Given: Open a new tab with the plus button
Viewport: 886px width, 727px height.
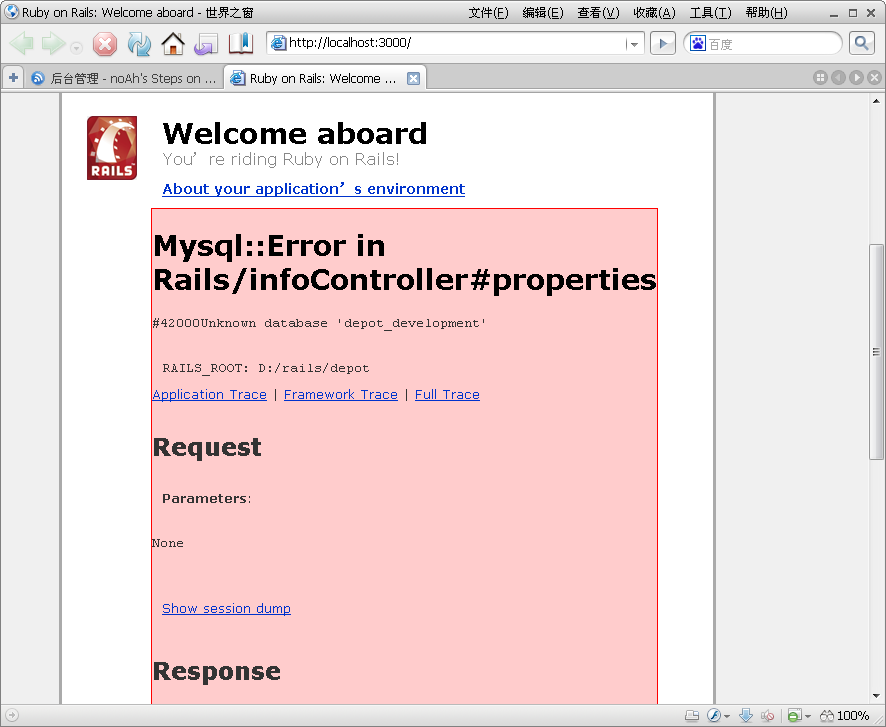Looking at the screenshot, I should [12, 78].
